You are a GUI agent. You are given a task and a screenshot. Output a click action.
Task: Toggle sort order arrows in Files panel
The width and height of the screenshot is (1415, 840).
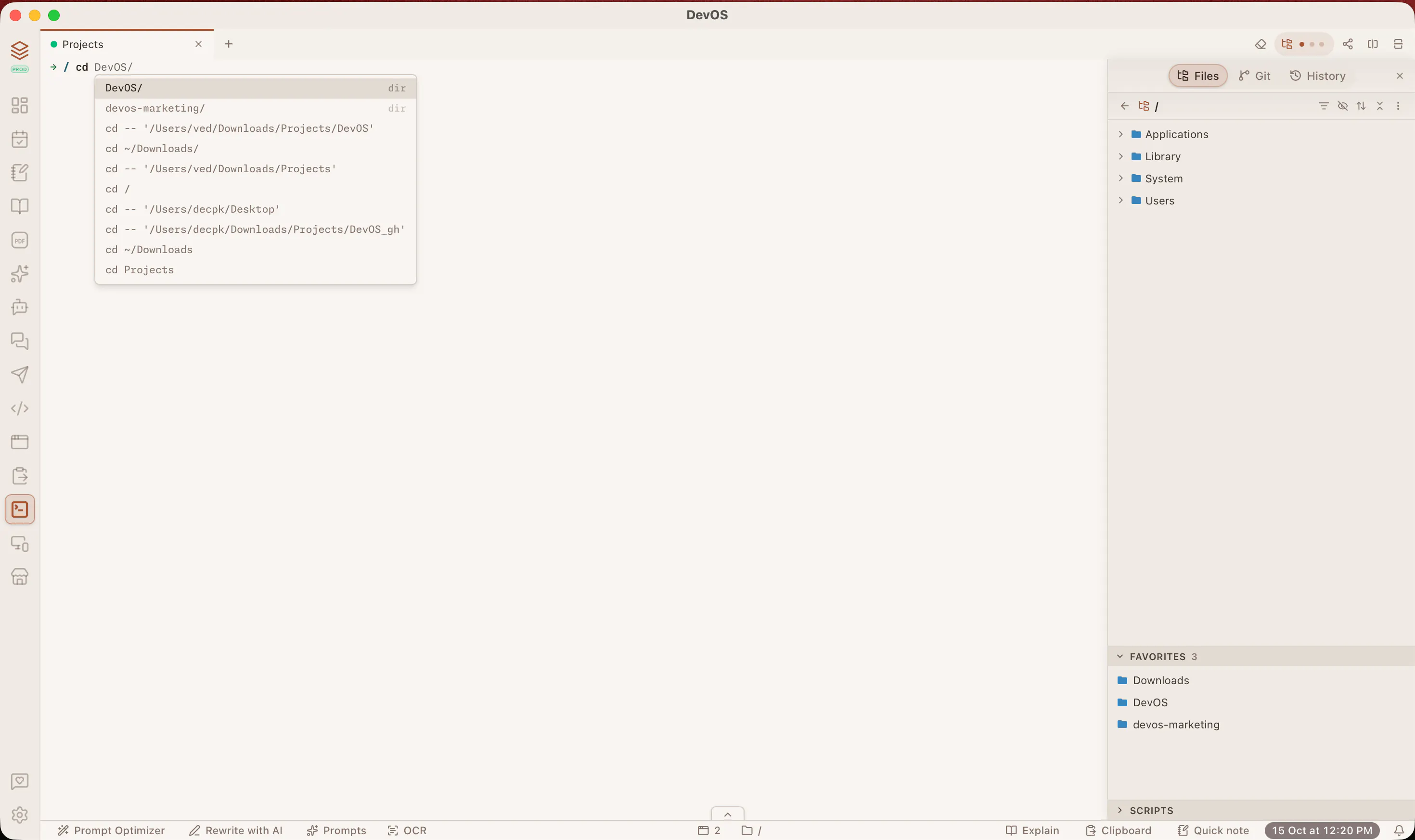[1361, 106]
